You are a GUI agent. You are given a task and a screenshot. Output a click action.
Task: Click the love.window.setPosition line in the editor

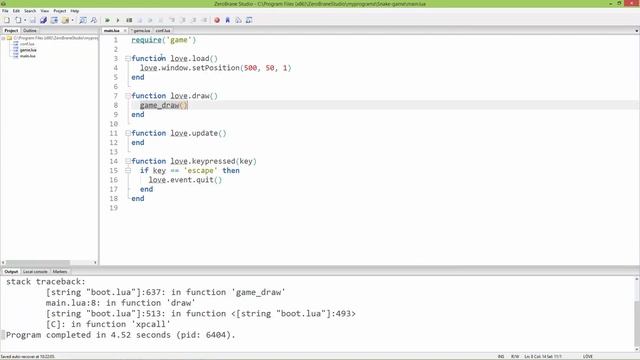pyautogui.click(x=216, y=68)
